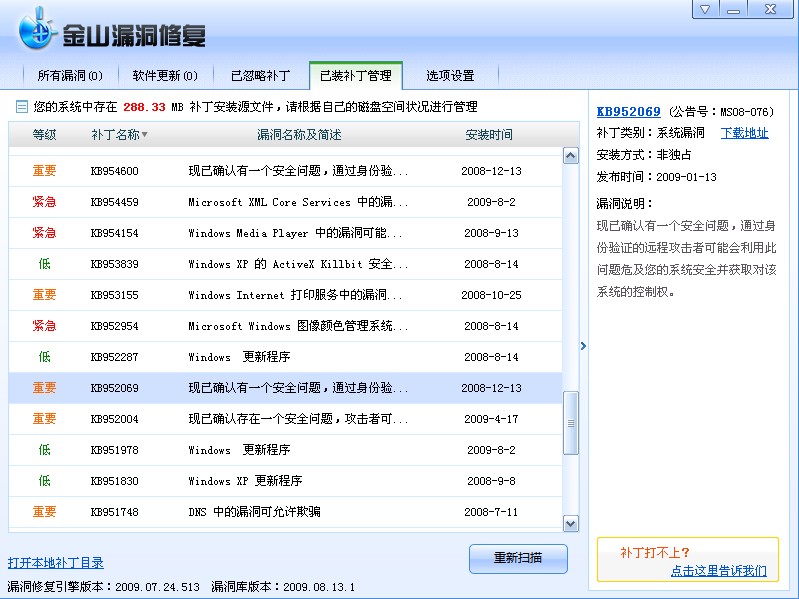Select KB952954 image color management row
The image size is (799, 599).
pos(285,326)
